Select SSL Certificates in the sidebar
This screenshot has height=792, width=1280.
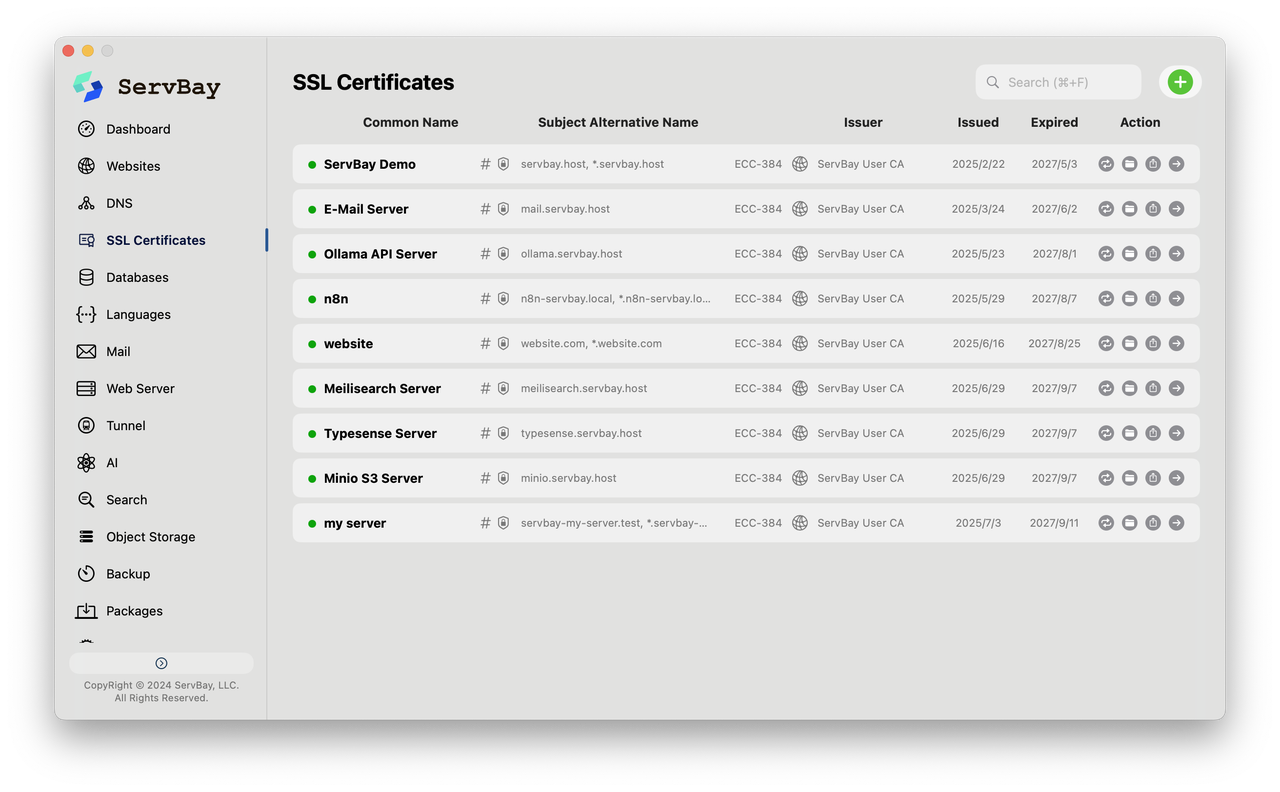(x=156, y=240)
